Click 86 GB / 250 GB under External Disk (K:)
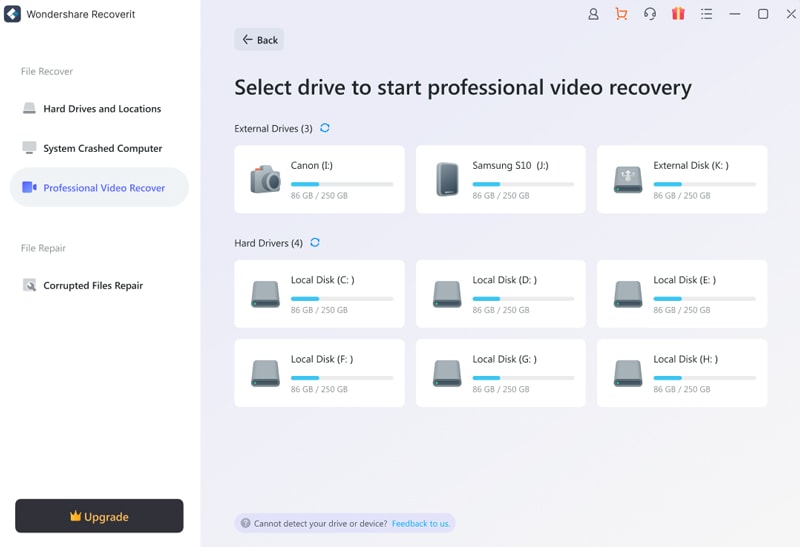Viewport: 800px width, 547px height. [x=682, y=195]
